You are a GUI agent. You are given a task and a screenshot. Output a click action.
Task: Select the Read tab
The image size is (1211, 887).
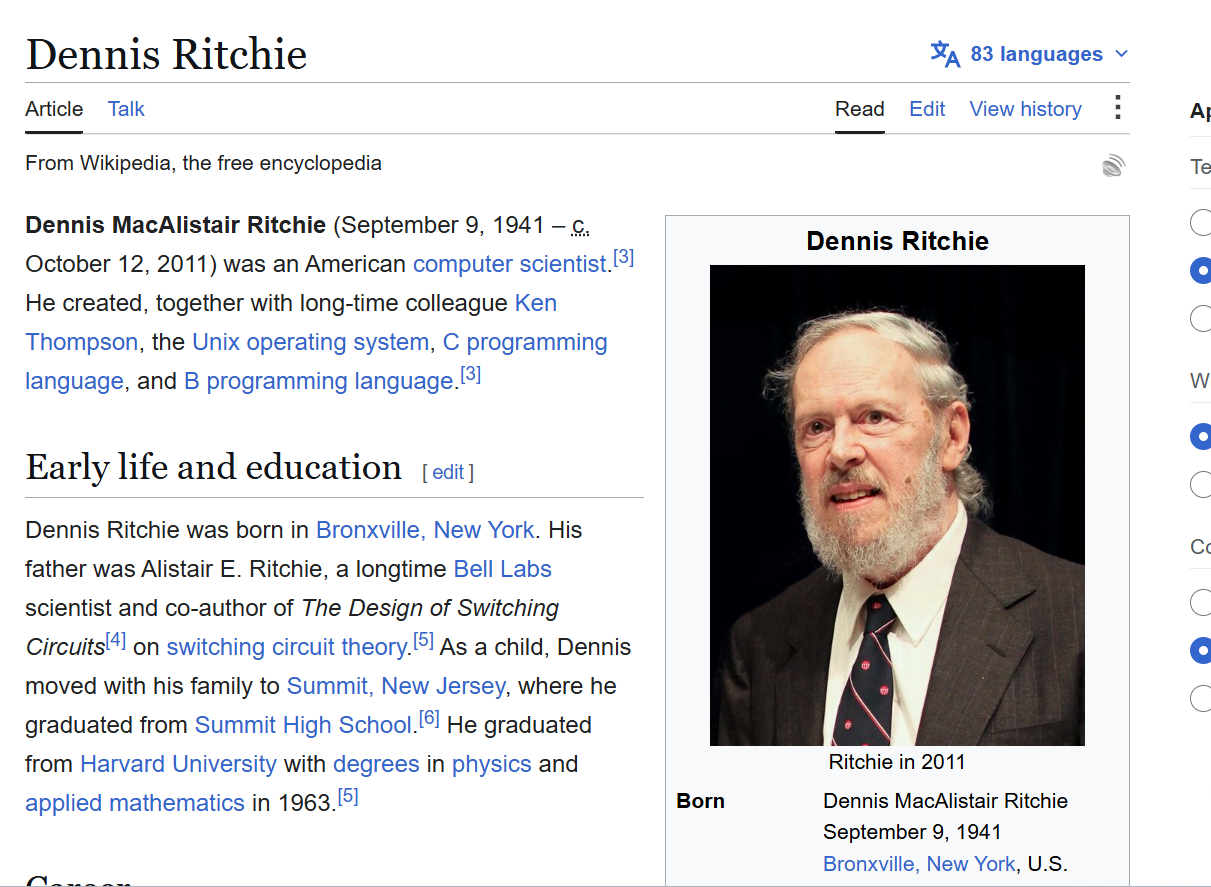(860, 109)
